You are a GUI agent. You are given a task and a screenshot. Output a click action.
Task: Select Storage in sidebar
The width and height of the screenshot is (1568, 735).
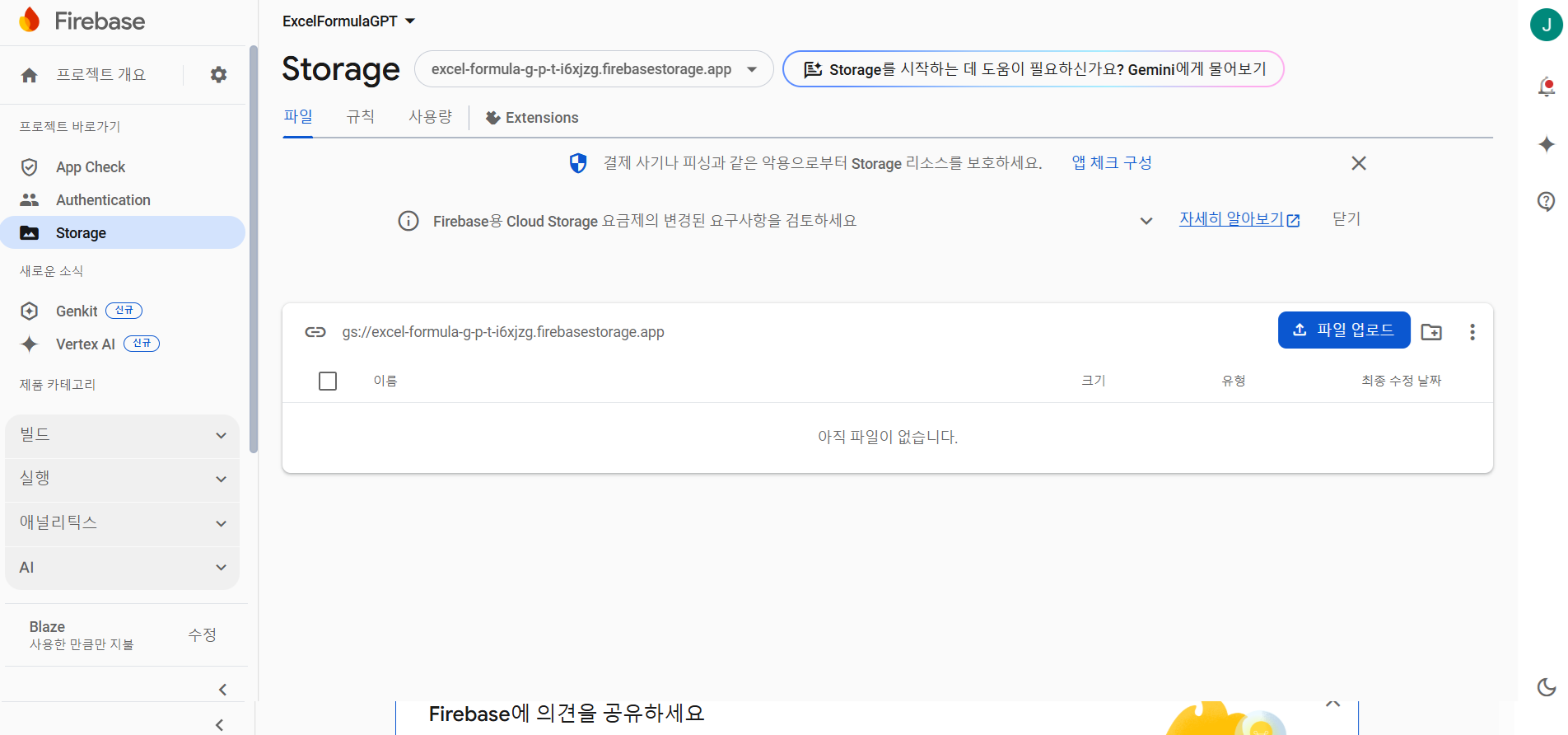[123, 233]
